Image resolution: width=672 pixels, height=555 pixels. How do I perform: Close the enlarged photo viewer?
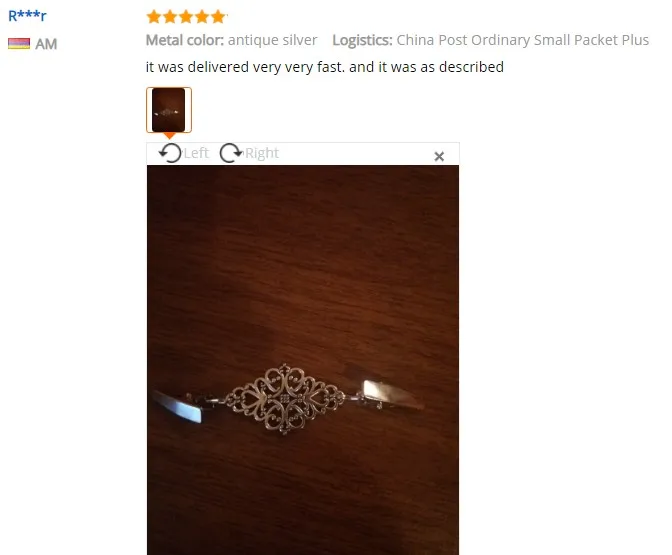pos(439,156)
